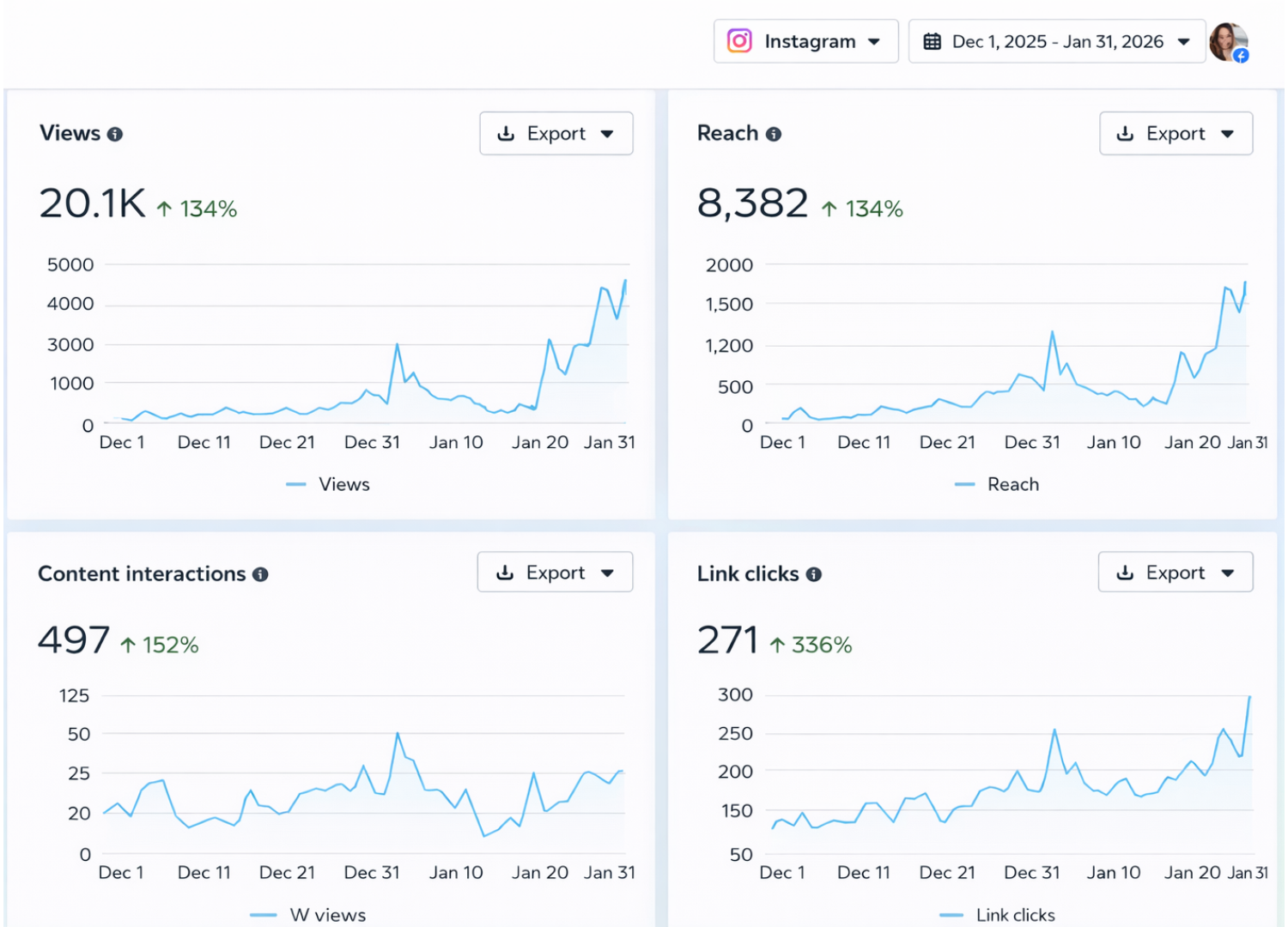Click the Views card heading
The image size is (1288, 927).
(70, 133)
